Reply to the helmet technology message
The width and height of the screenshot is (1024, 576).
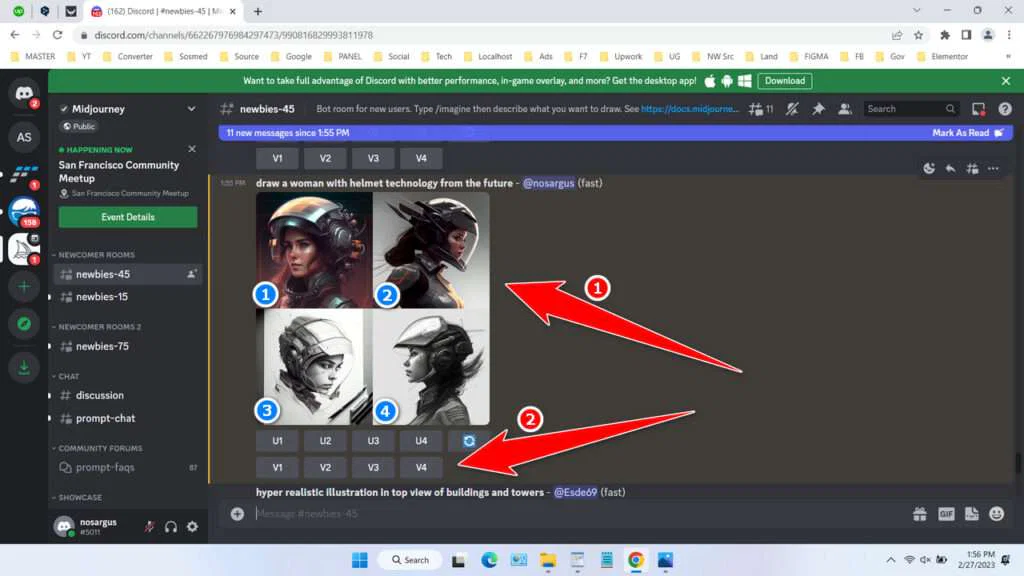951,169
